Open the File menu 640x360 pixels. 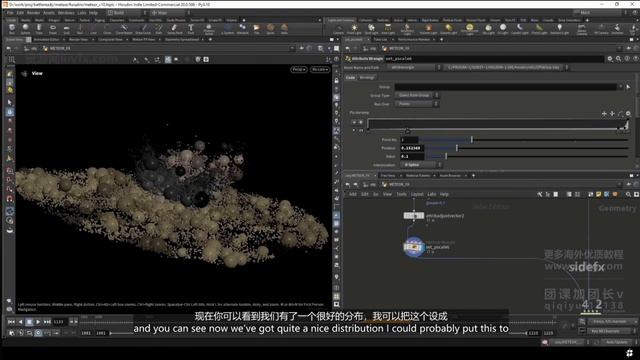tap(10, 13)
